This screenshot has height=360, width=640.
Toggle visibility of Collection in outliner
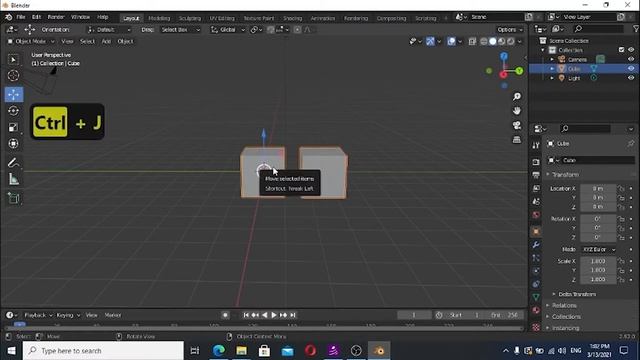(631, 50)
